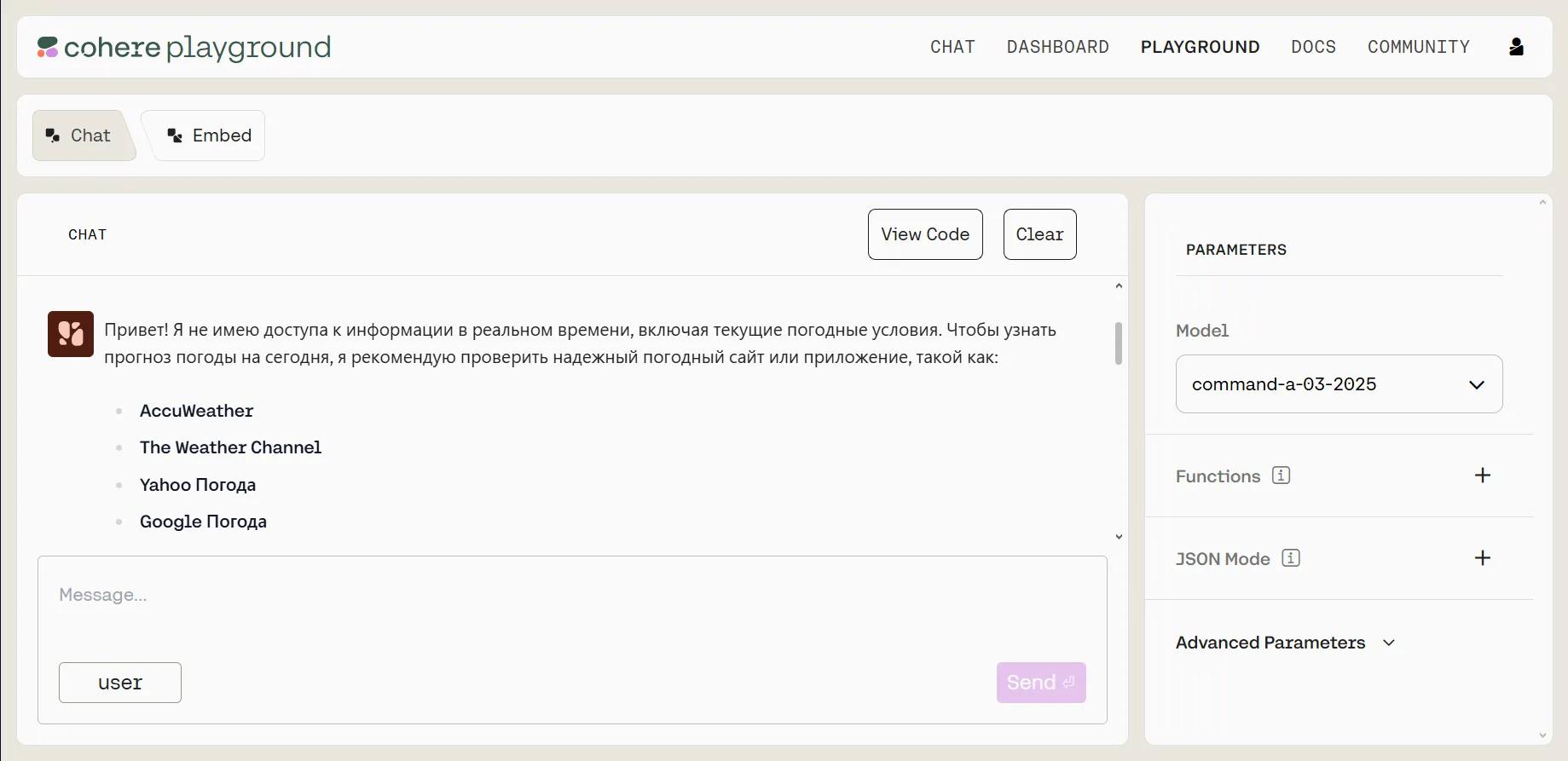Click the chatbot avatar icon in the message
The width and height of the screenshot is (1568, 761).
click(x=71, y=334)
